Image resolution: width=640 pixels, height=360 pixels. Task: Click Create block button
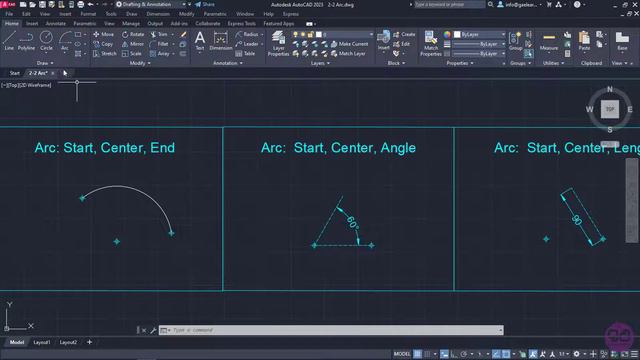[x=404, y=34]
